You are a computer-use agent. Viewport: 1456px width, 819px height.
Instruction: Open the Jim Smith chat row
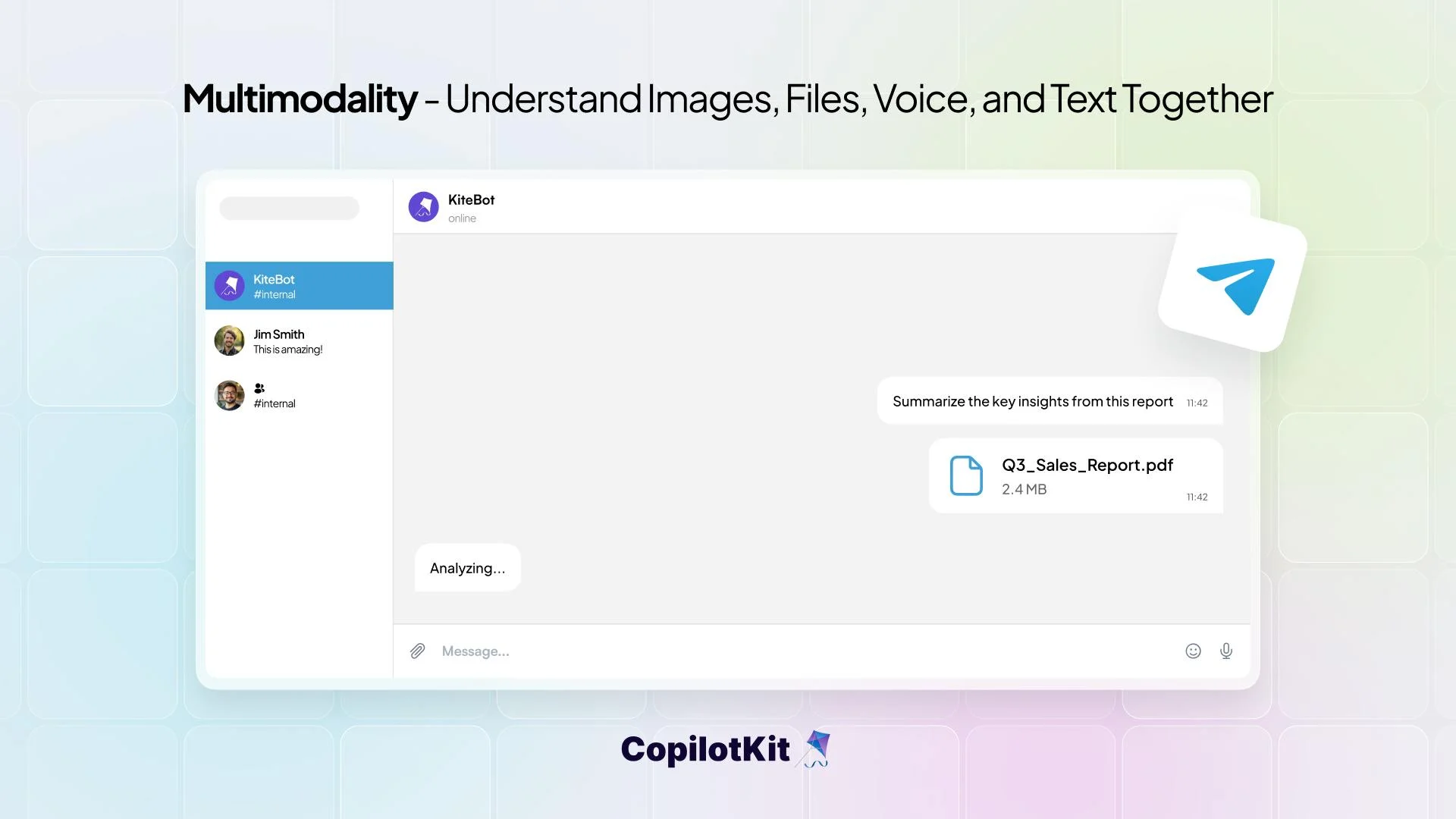(300, 341)
